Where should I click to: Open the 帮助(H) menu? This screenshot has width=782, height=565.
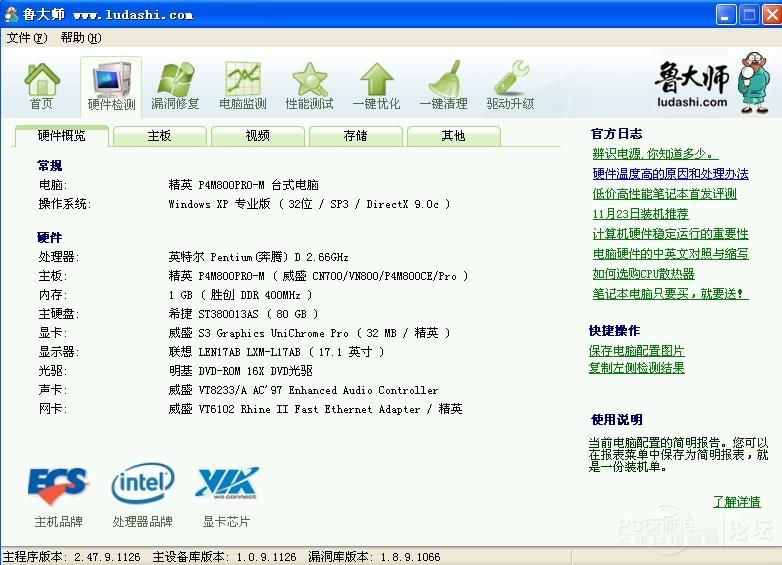click(x=80, y=38)
